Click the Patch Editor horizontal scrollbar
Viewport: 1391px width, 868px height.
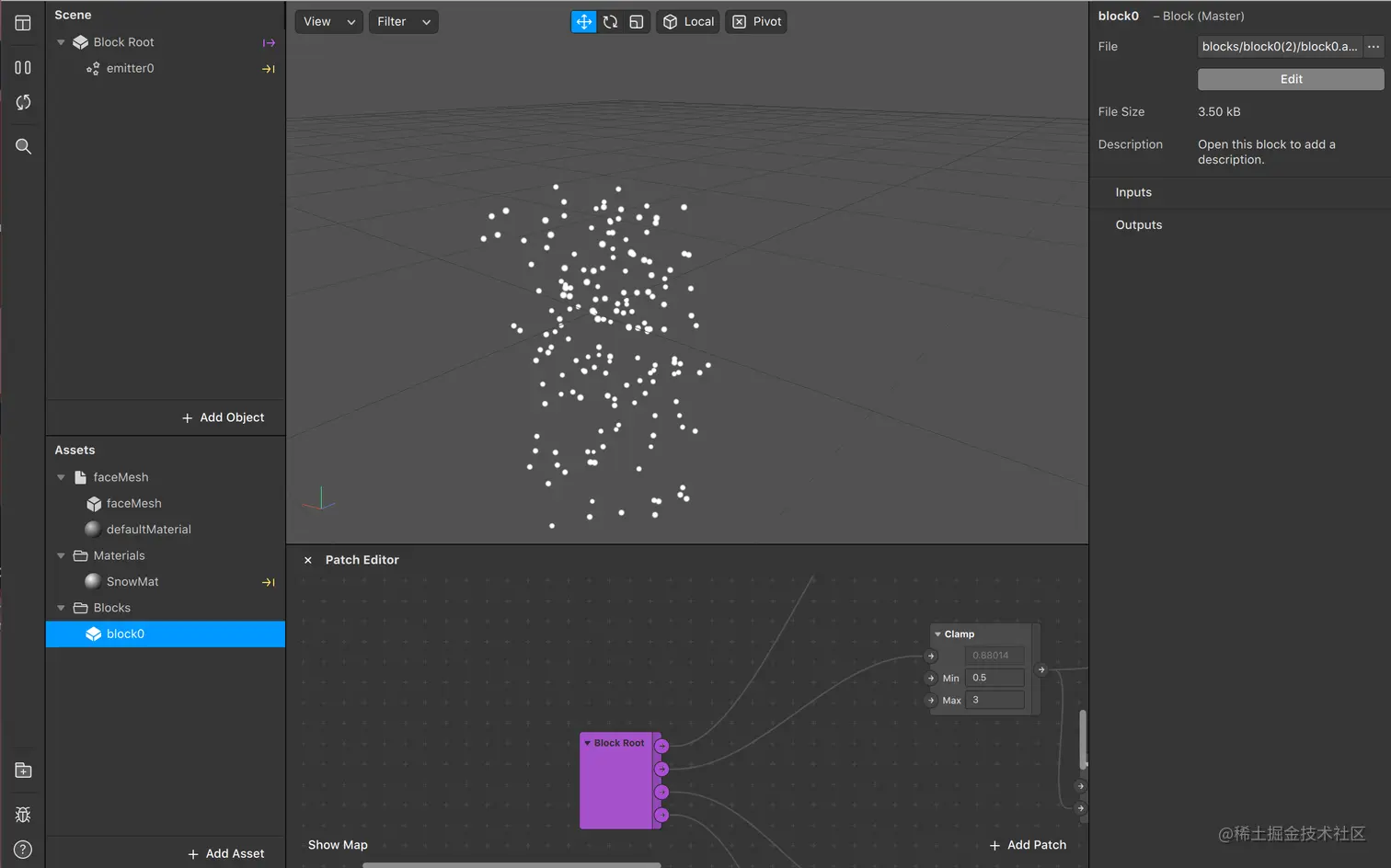tap(512, 865)
